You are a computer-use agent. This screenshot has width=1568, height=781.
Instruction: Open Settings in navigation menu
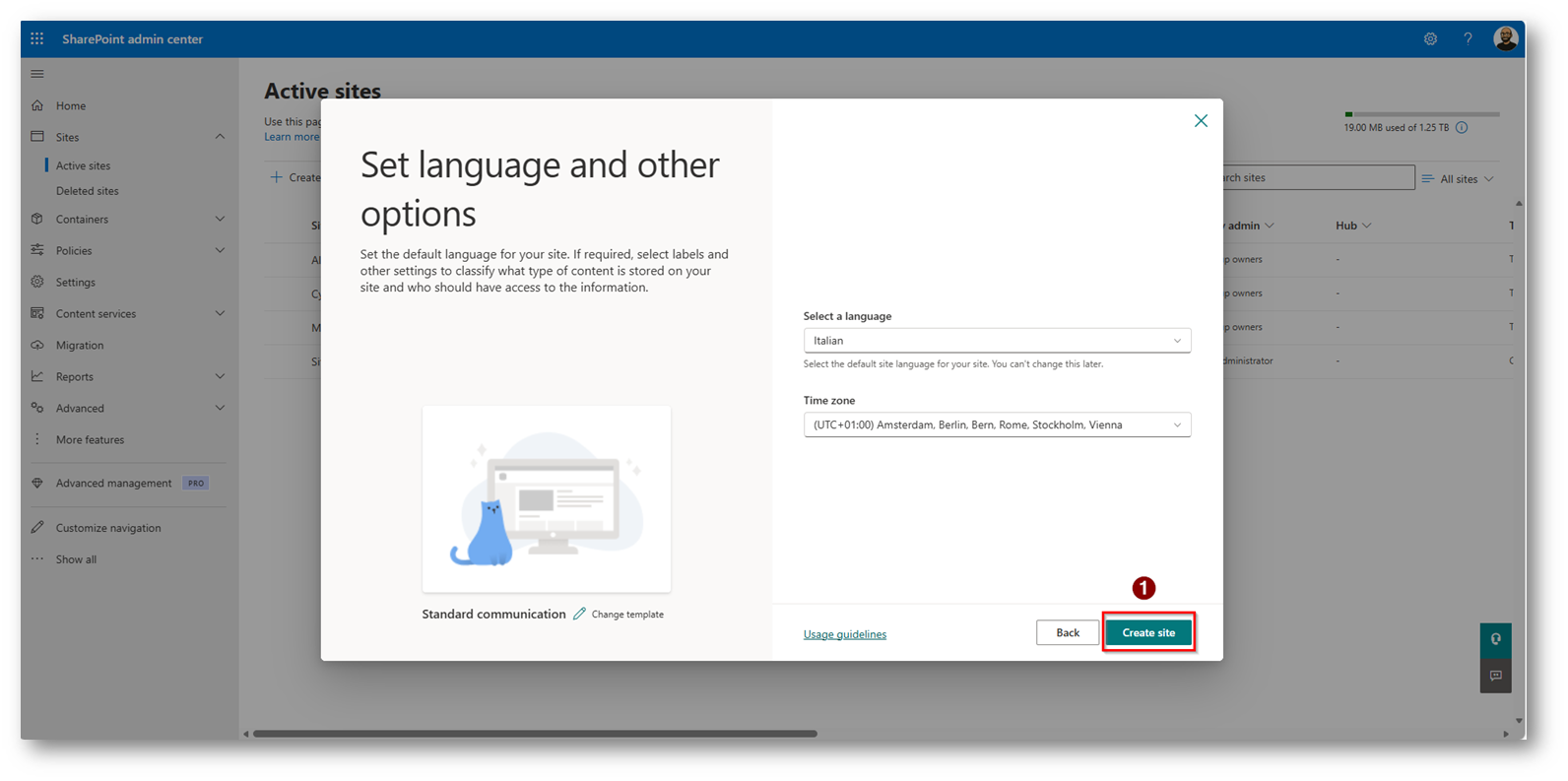[76, 282]
